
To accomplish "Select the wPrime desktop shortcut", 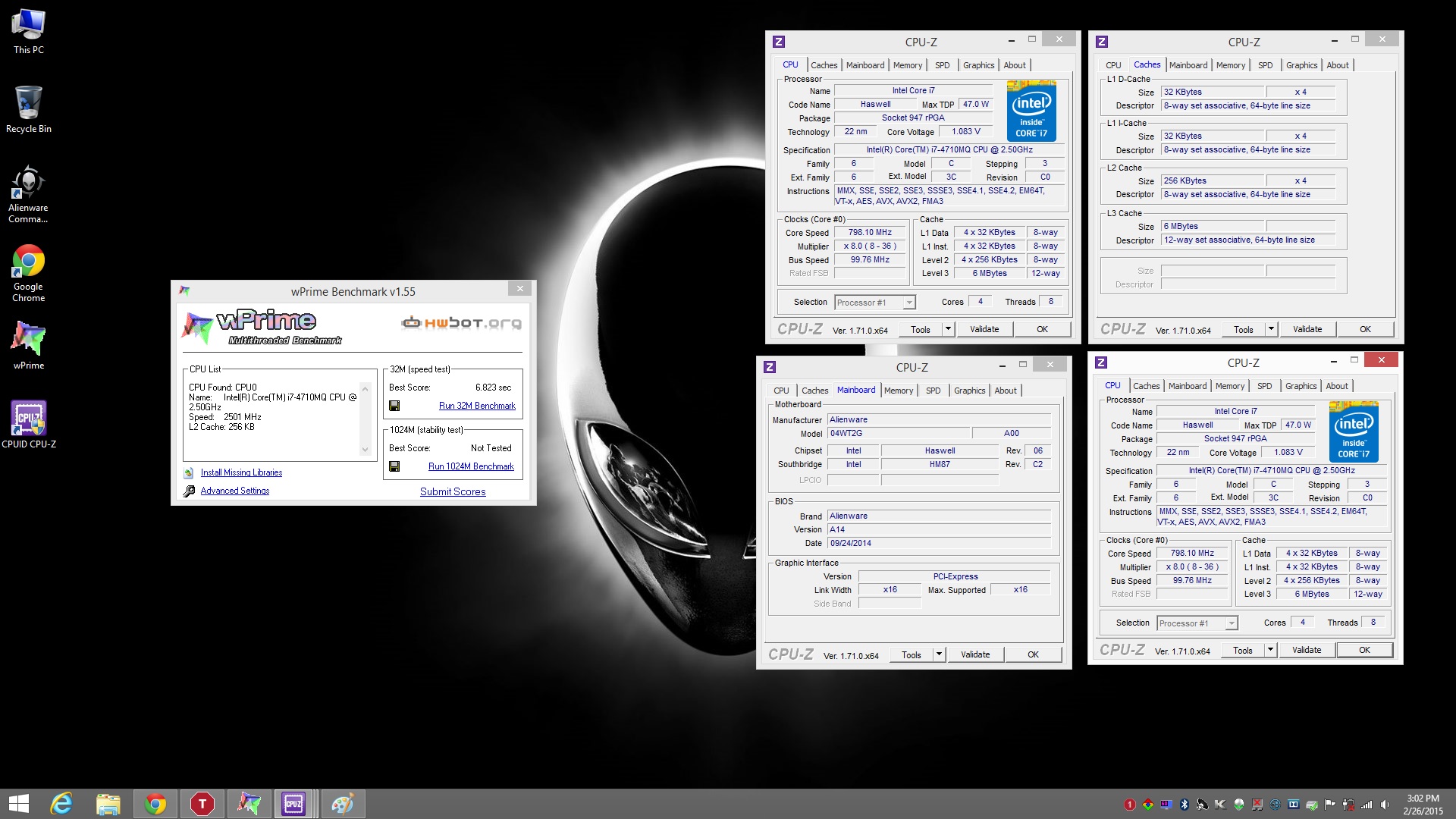I will click(28, 345).
